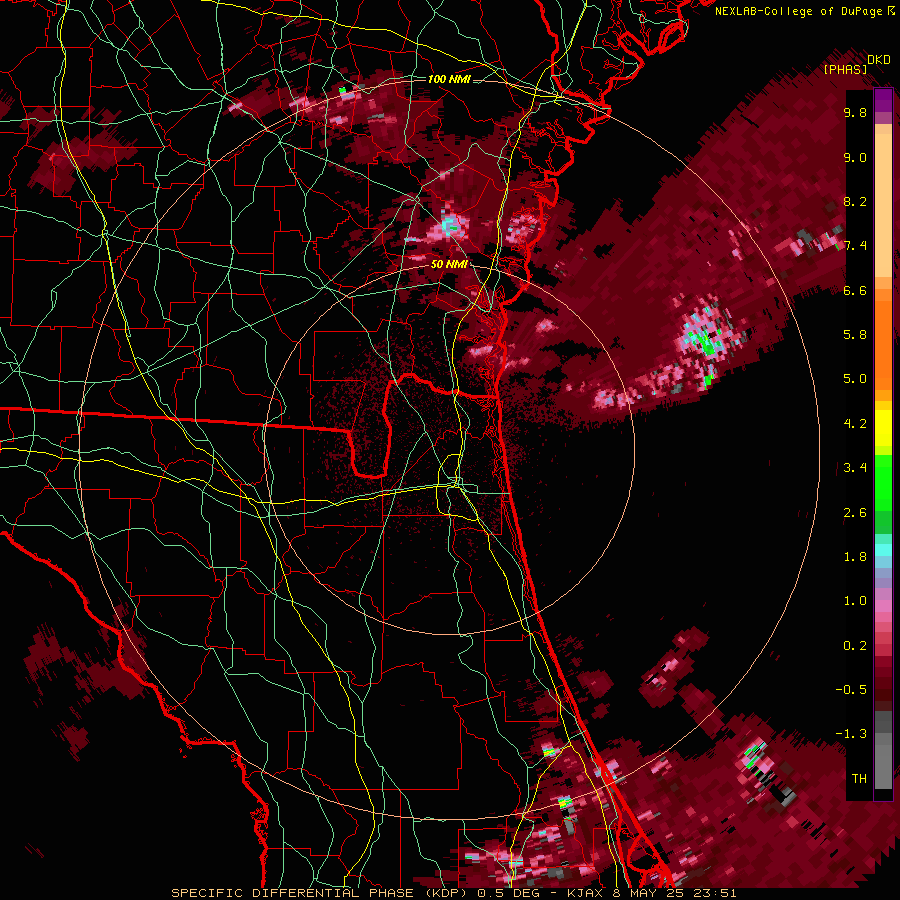Click the -1.3 color scale value
The height and width of the screenshot is (900, 900).
[851, 734]
